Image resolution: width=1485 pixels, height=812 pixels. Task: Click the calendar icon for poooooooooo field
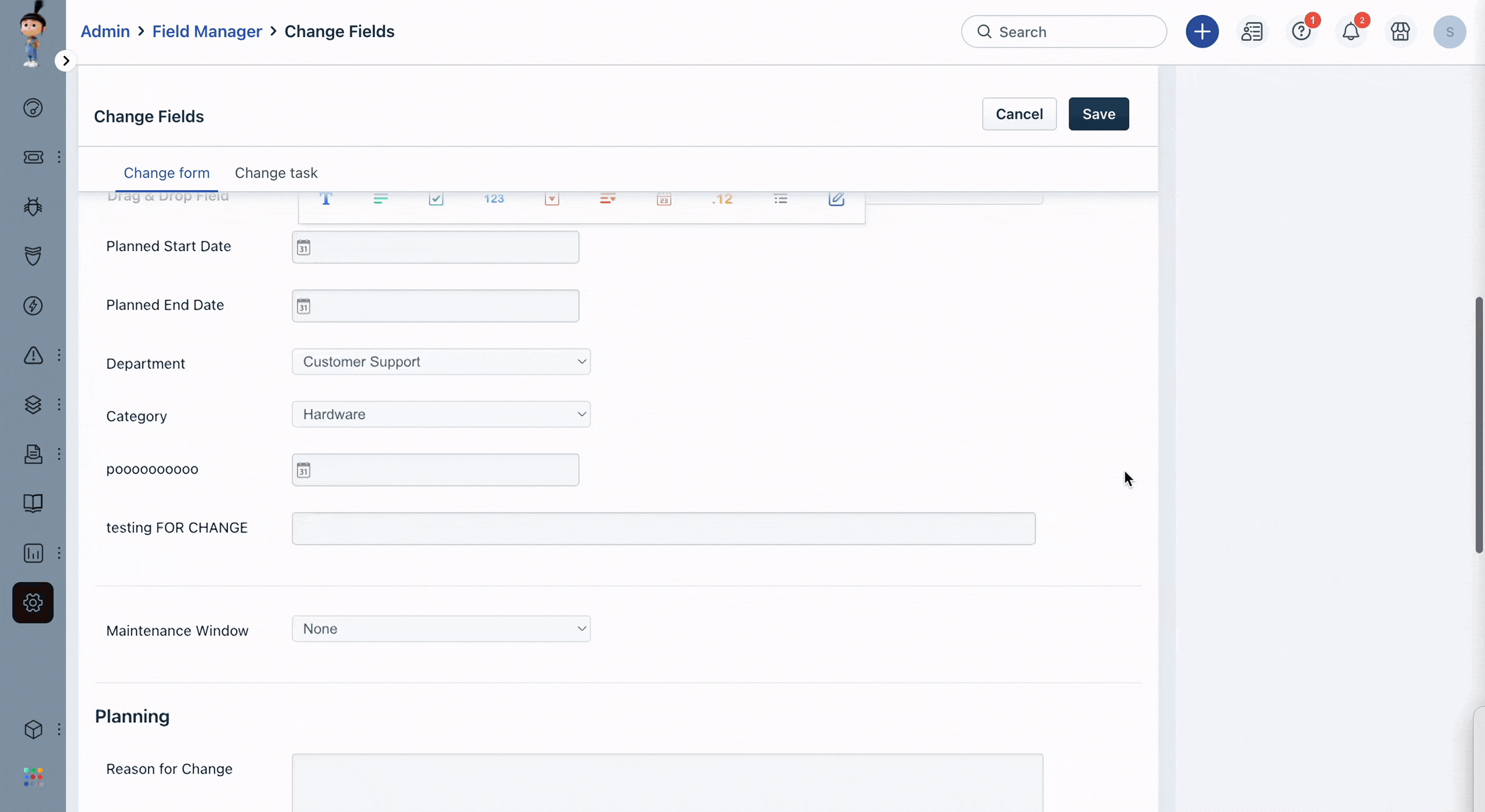coord(304,469)
